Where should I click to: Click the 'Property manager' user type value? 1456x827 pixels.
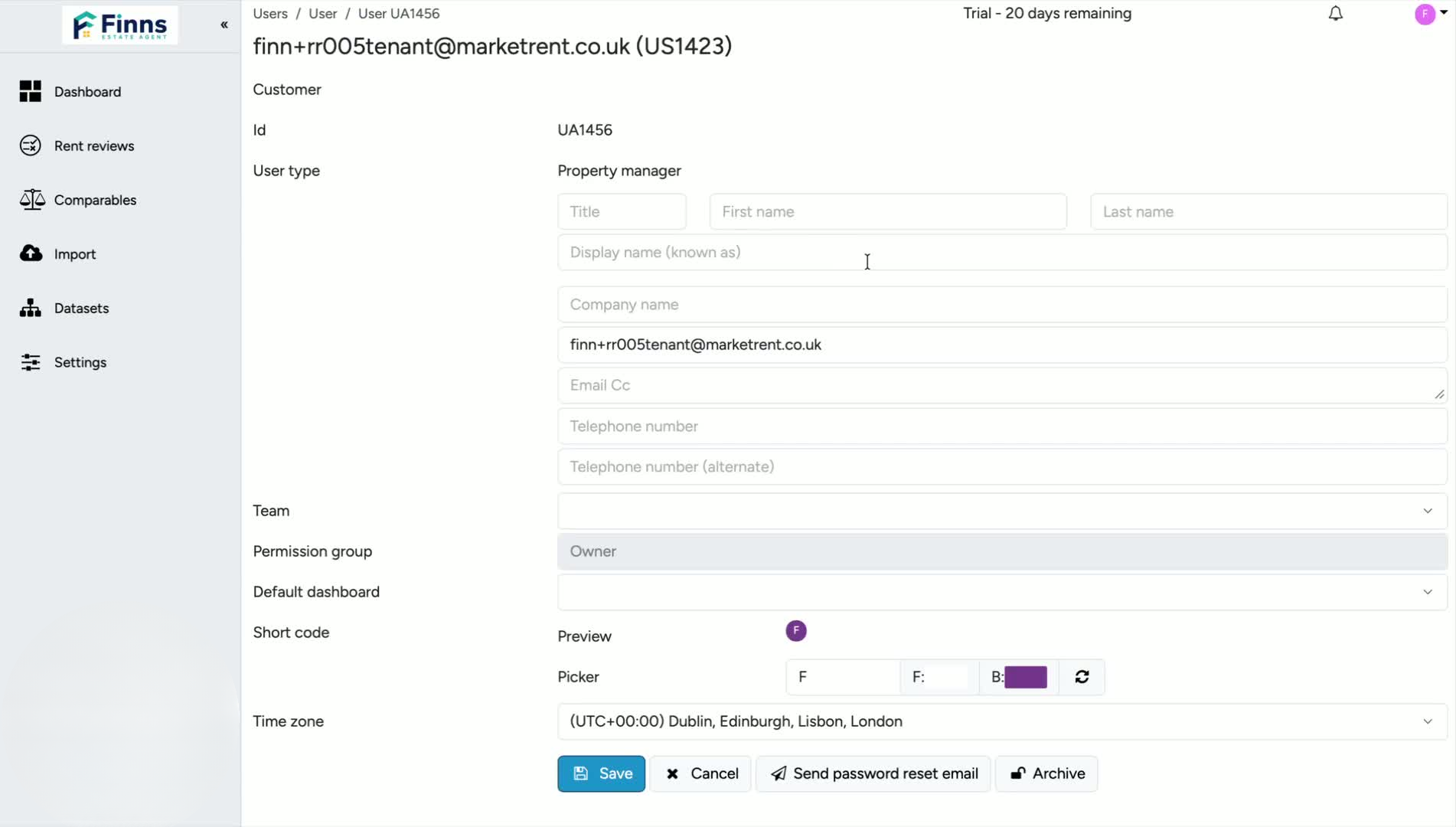pos(619,171)
